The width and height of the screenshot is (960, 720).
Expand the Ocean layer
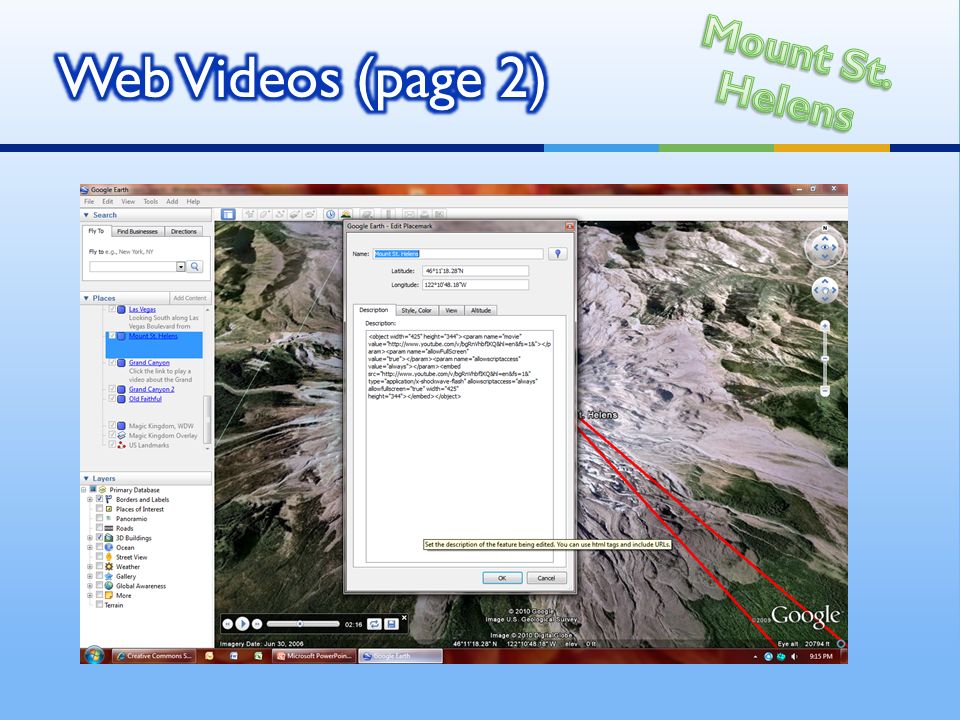[x=90, y=547]
